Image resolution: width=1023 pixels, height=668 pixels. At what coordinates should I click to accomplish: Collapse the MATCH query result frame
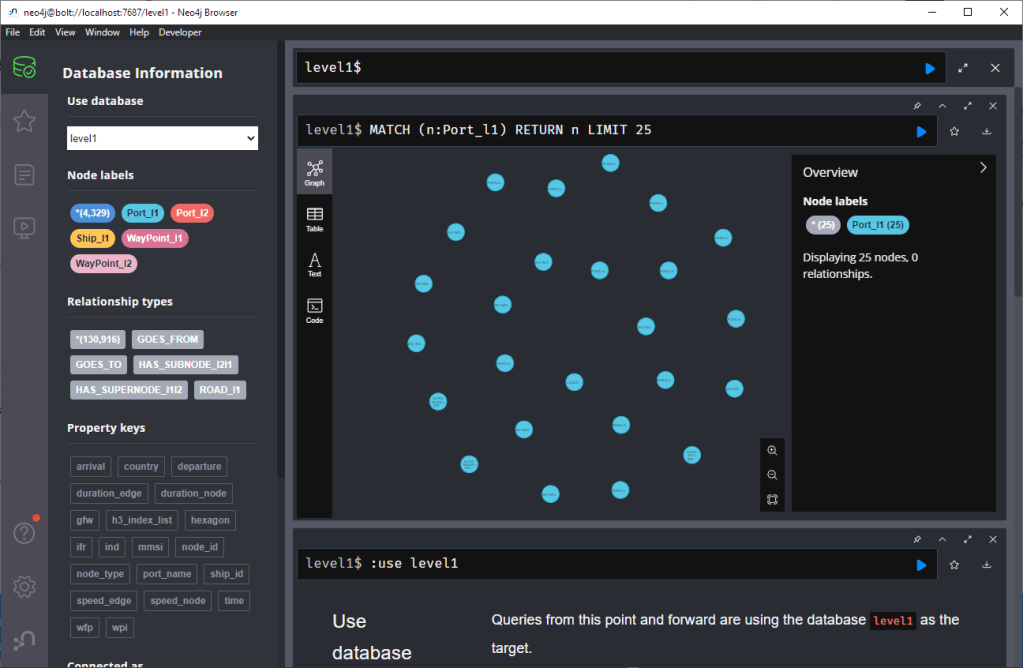(x=942, y=106)
